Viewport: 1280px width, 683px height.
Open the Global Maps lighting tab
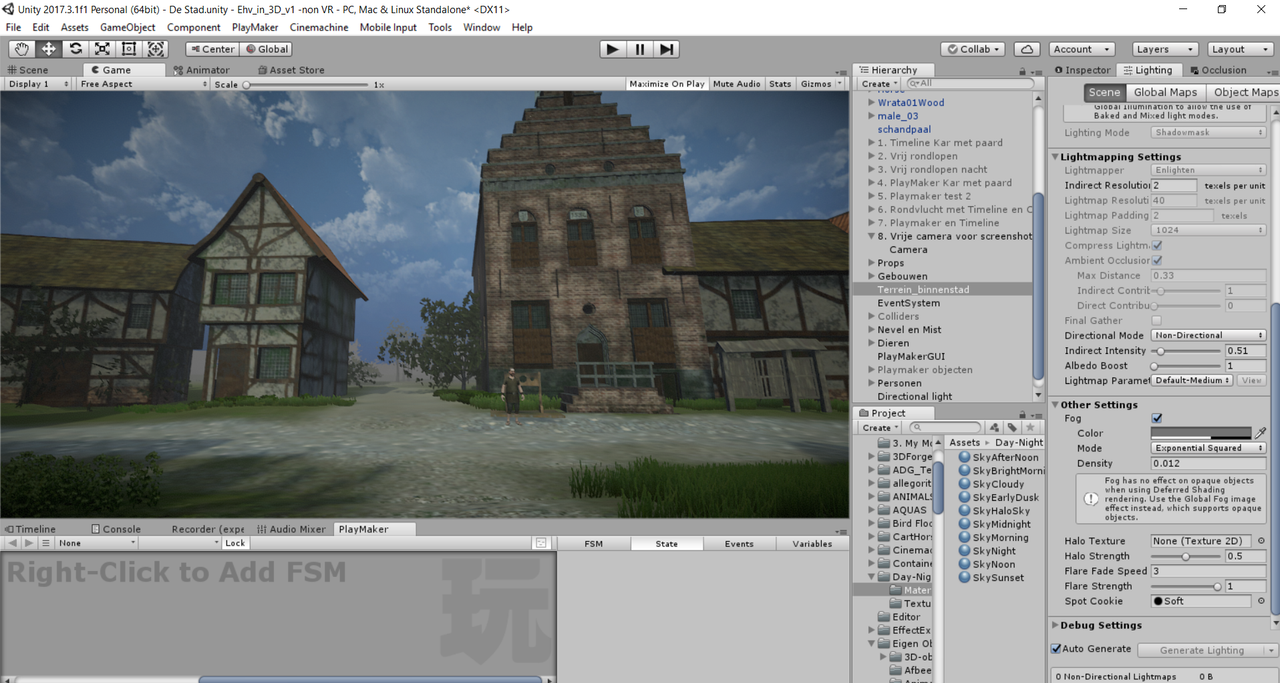1166,92
